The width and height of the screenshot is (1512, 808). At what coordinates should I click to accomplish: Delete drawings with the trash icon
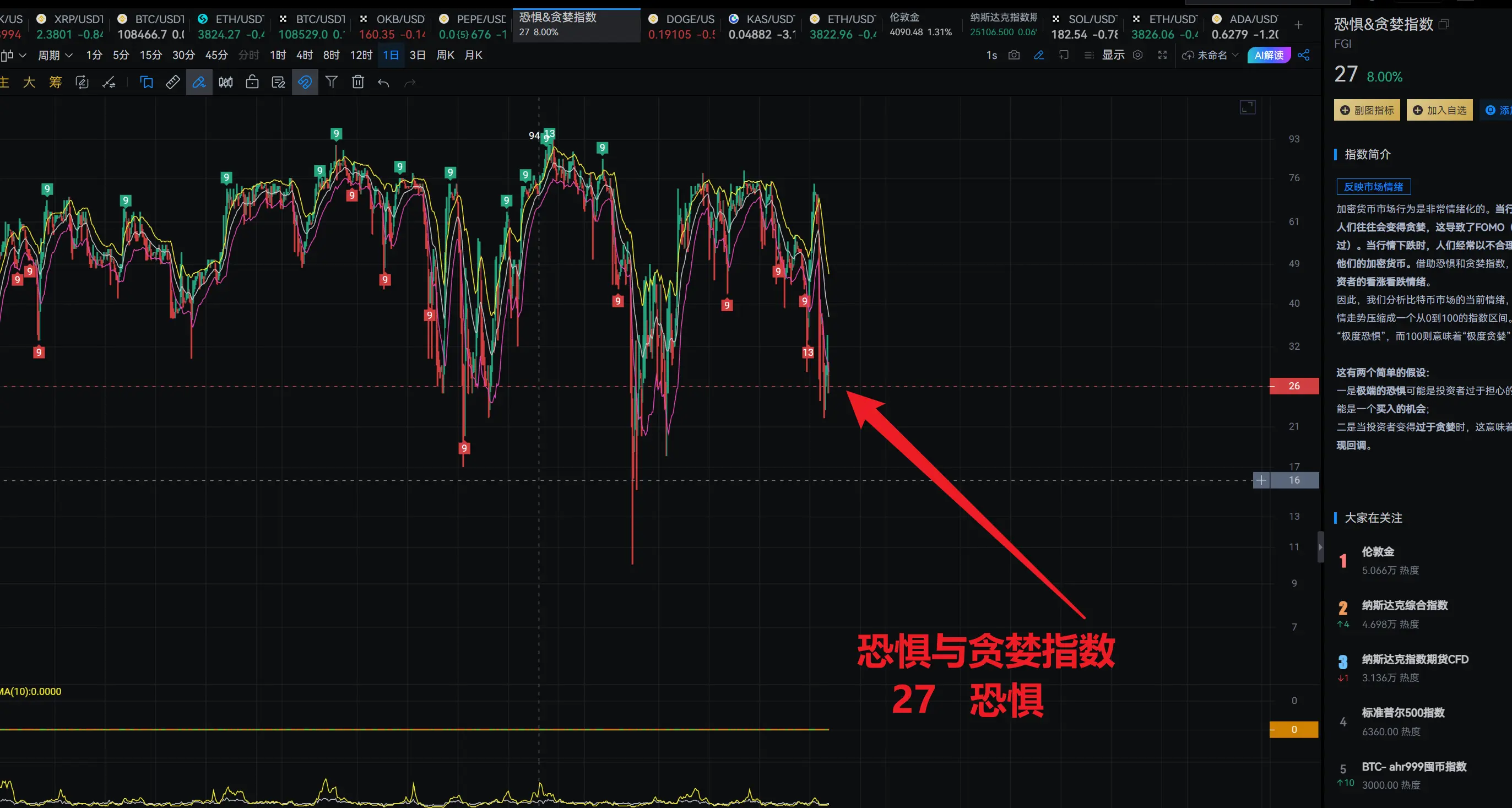358,83
